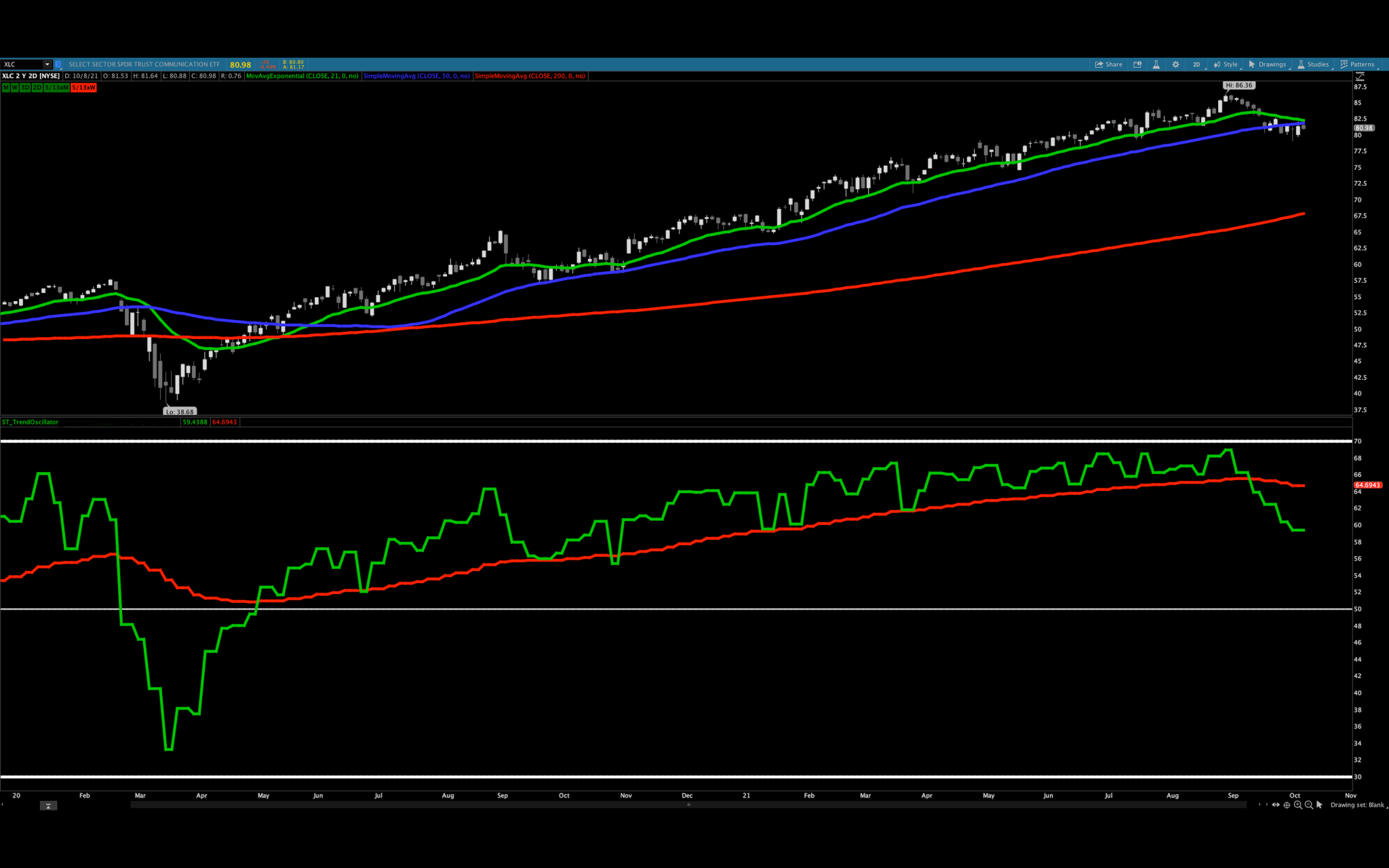This screenshot has width=1389, height=868.
Task: Open the XLC symbol dropdown arrow
Action: (47, 64)
